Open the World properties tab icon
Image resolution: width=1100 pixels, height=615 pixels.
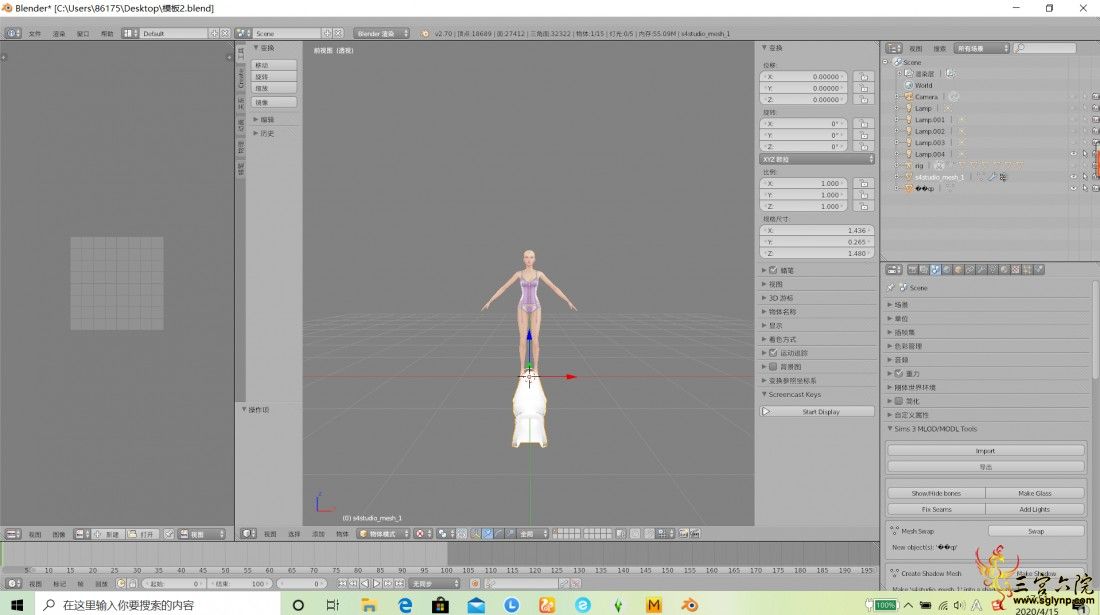(x=946, y=269)
